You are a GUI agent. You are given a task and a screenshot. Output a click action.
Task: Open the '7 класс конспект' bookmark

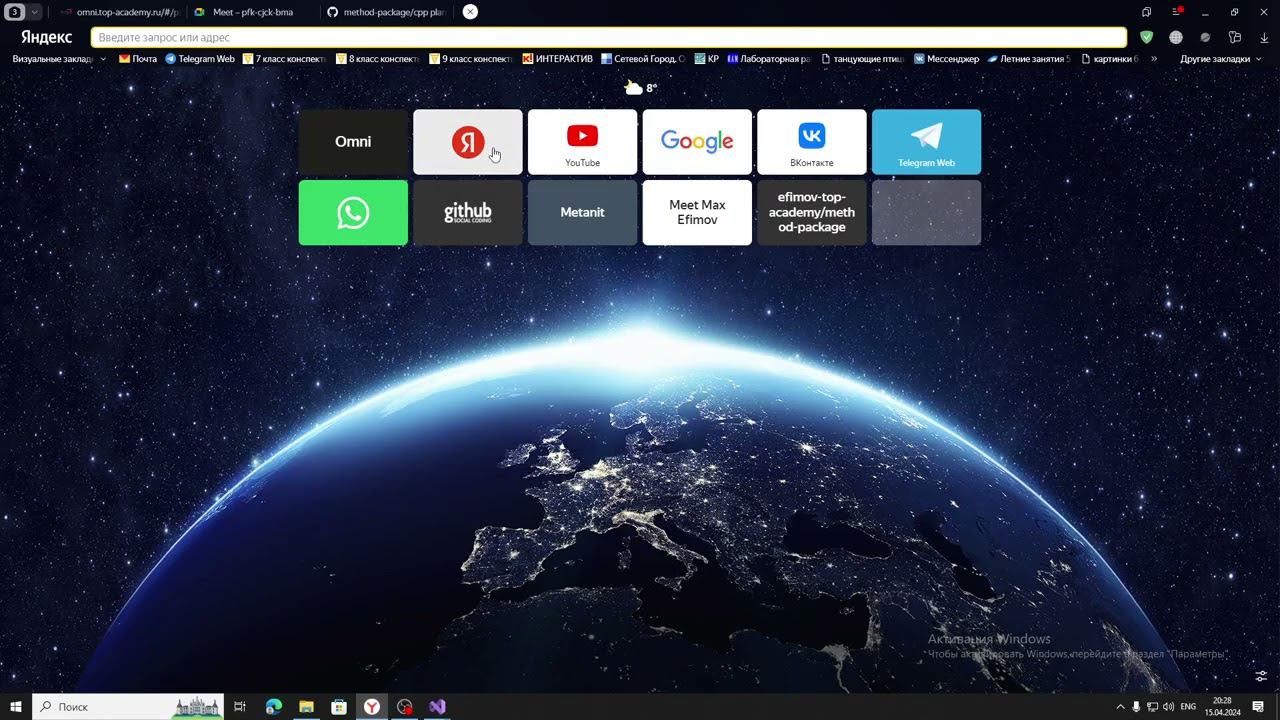click(285, 59)
